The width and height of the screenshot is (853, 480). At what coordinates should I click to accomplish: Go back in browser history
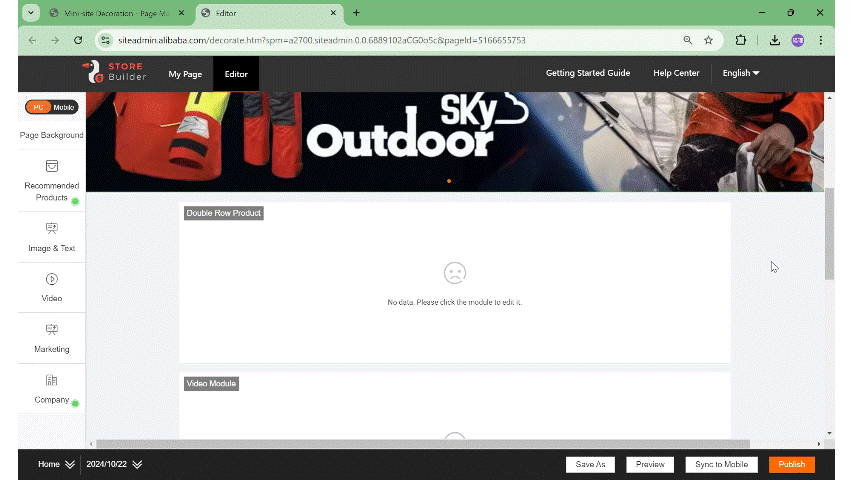33,40
